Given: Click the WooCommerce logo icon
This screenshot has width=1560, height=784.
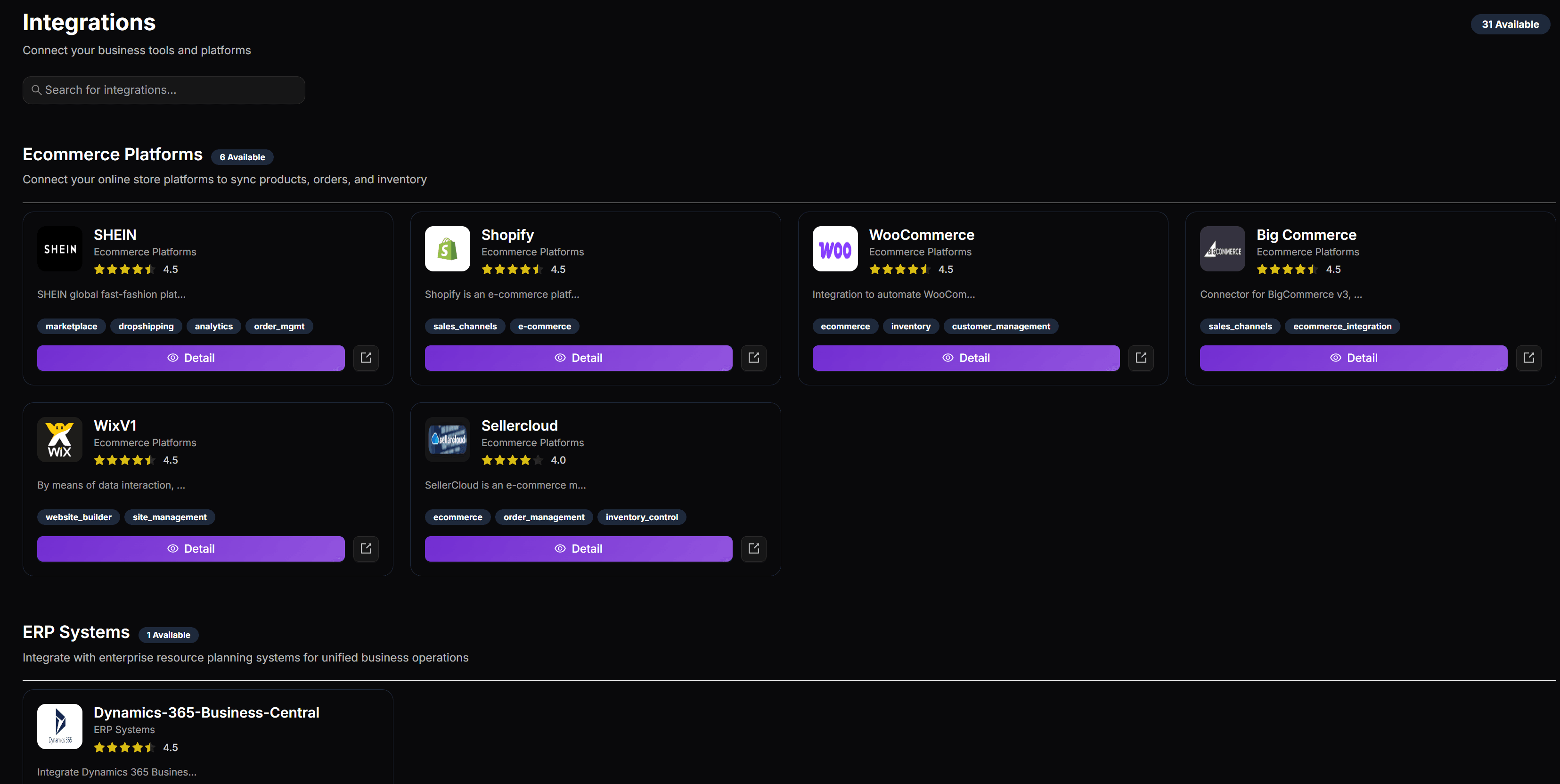Looking at the screenshot, I should pyautogui.click(x=834, y=249).
